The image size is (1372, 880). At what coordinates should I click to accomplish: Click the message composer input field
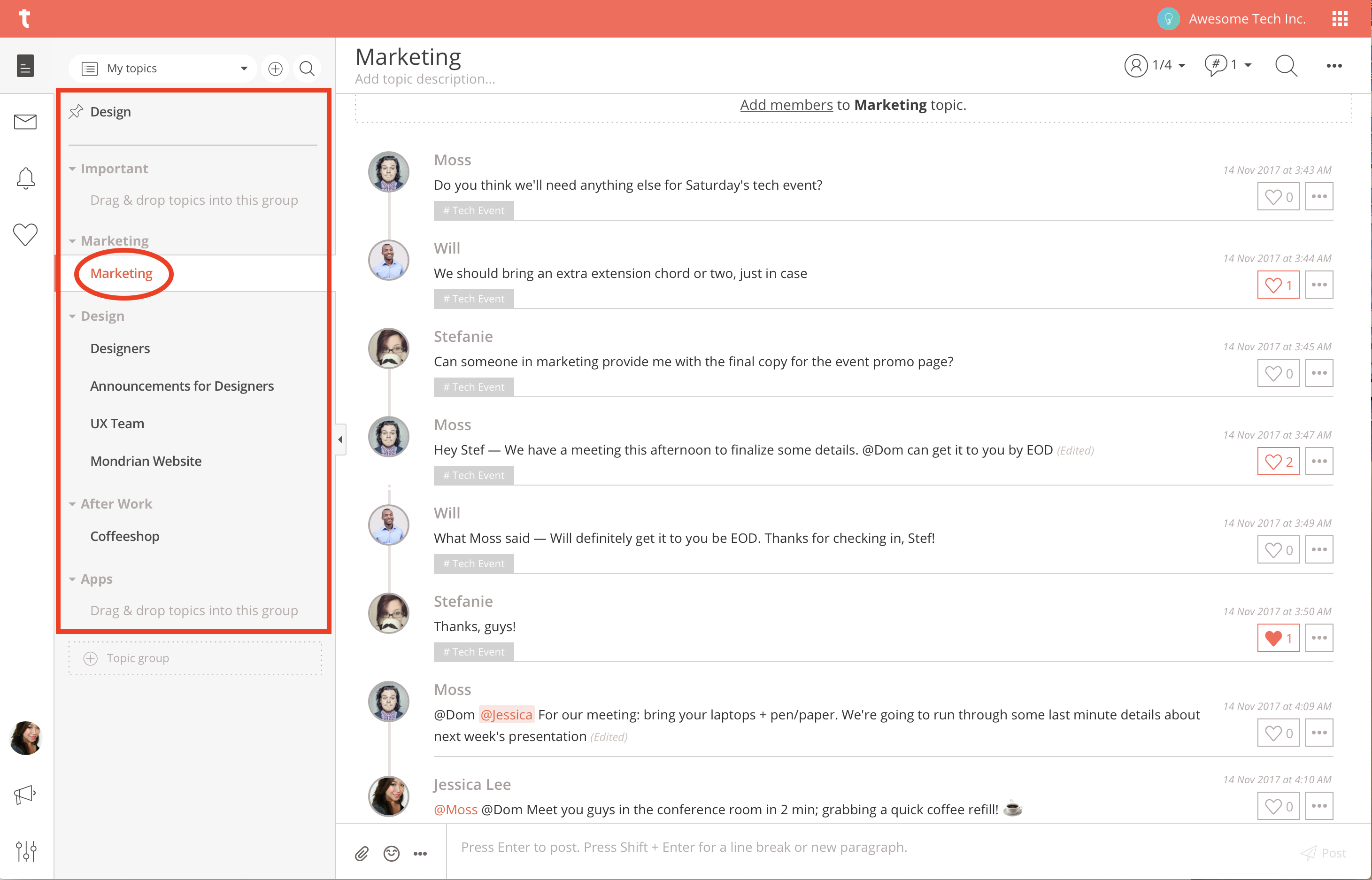click(869, 847)
